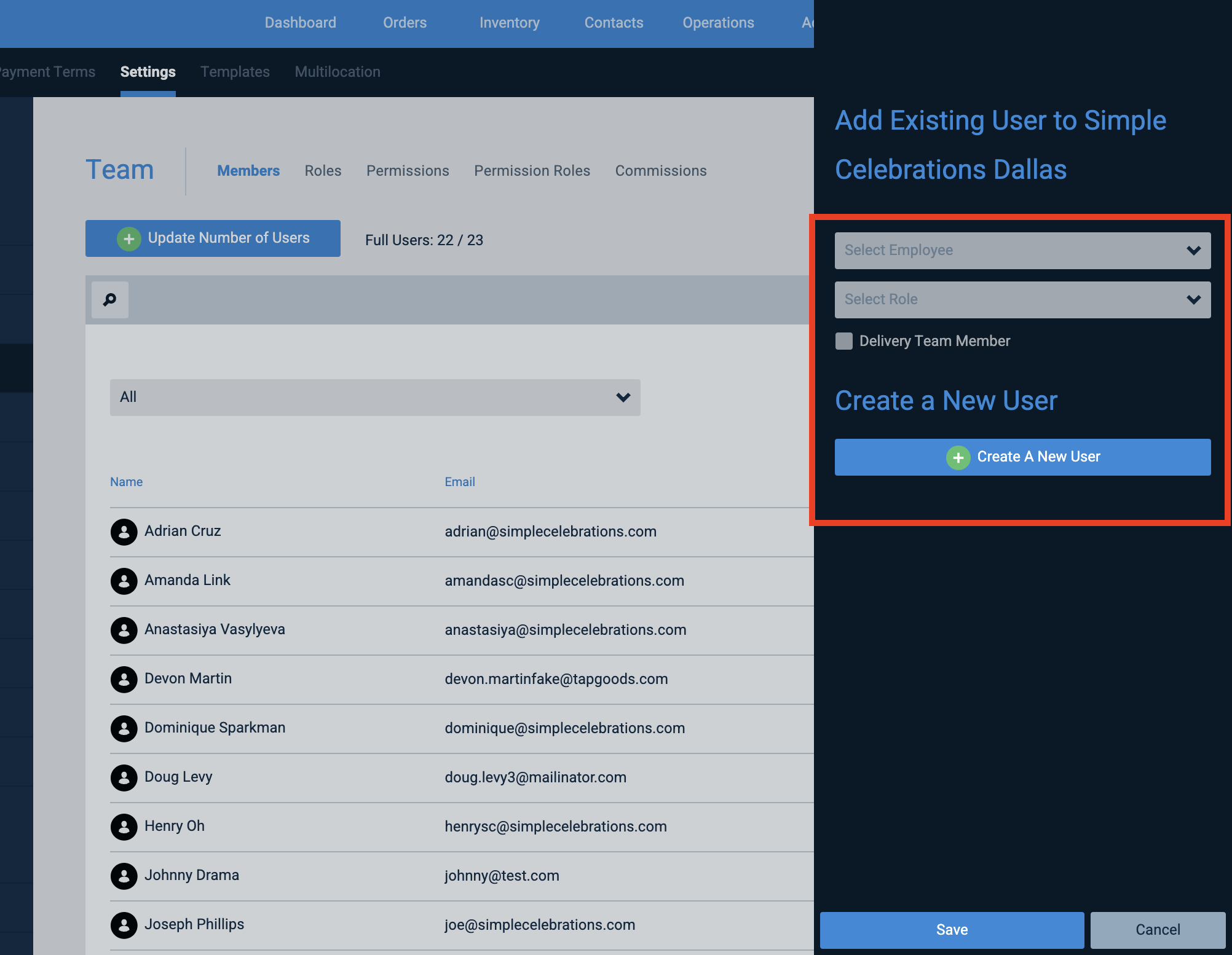Click the Cancel button
1232x955 pixels.
click(1158, 930)
